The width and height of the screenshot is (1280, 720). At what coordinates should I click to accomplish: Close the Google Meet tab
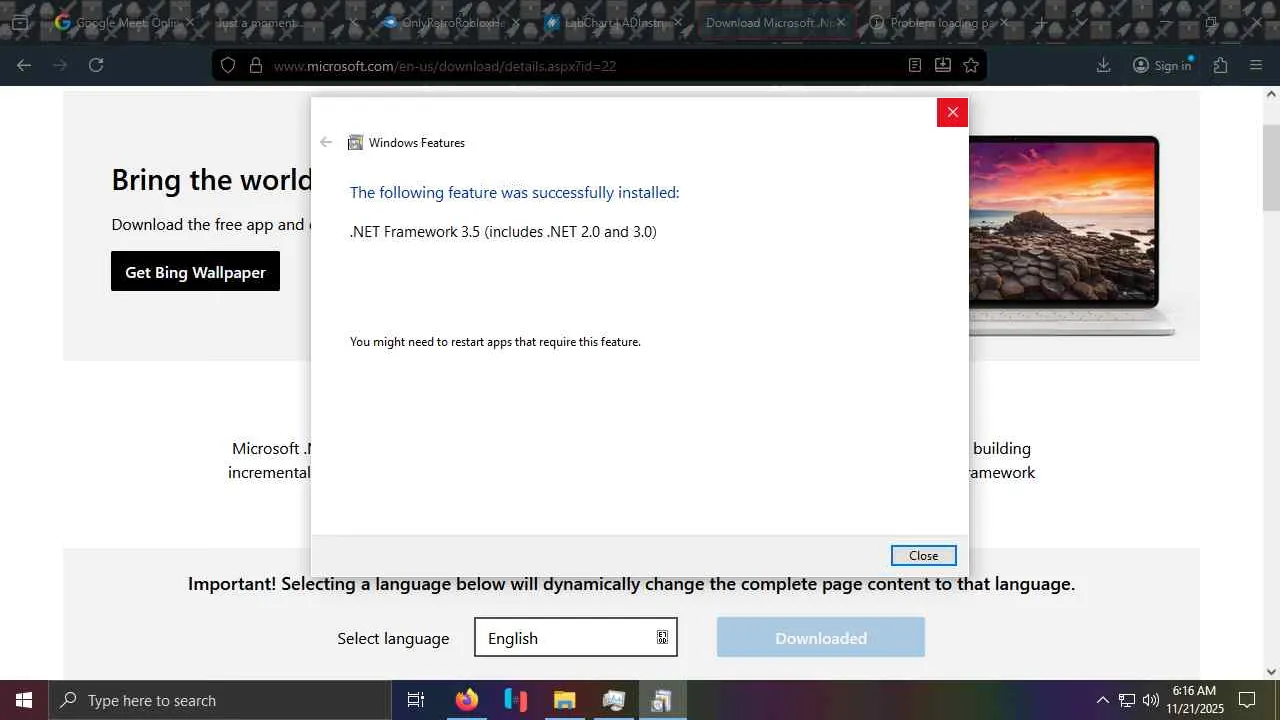coord(190,22)
